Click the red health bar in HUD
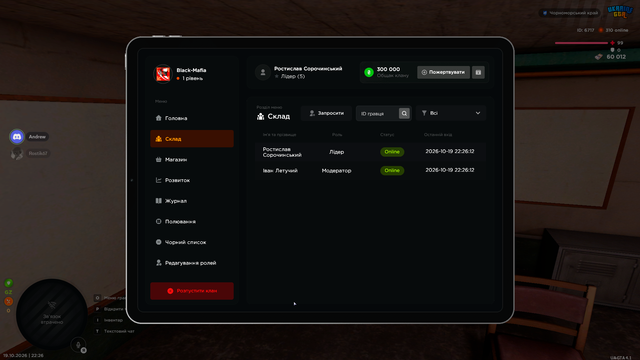 (x=581, y=42)
